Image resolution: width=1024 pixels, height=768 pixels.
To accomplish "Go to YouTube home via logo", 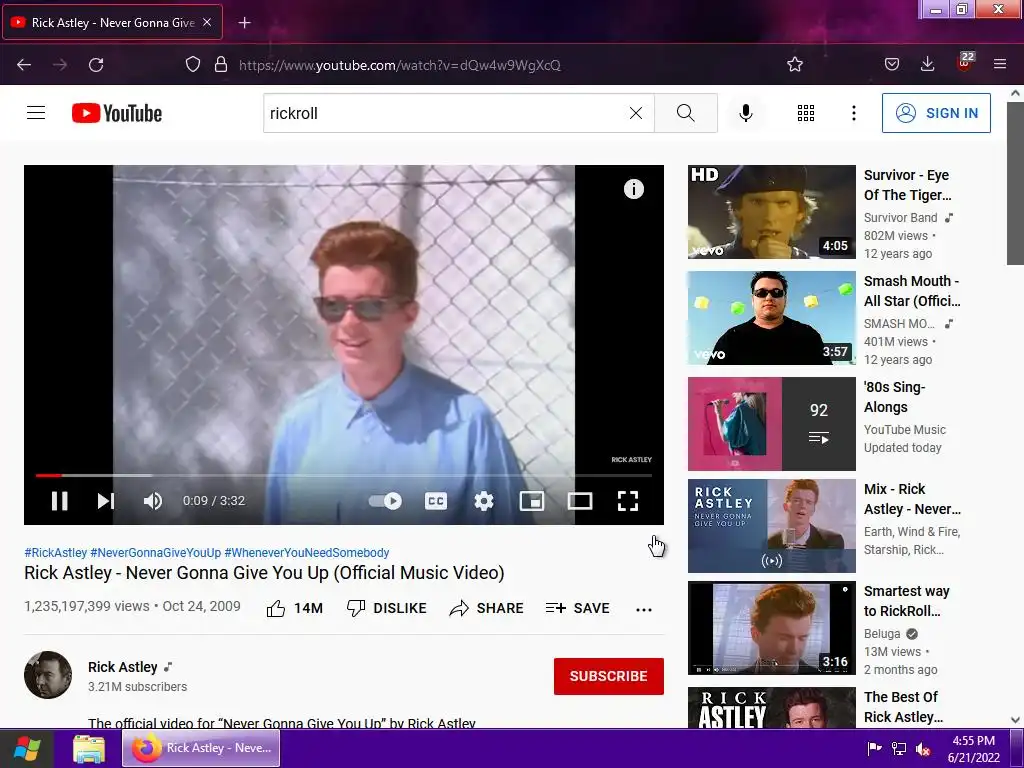I will 117,113.
